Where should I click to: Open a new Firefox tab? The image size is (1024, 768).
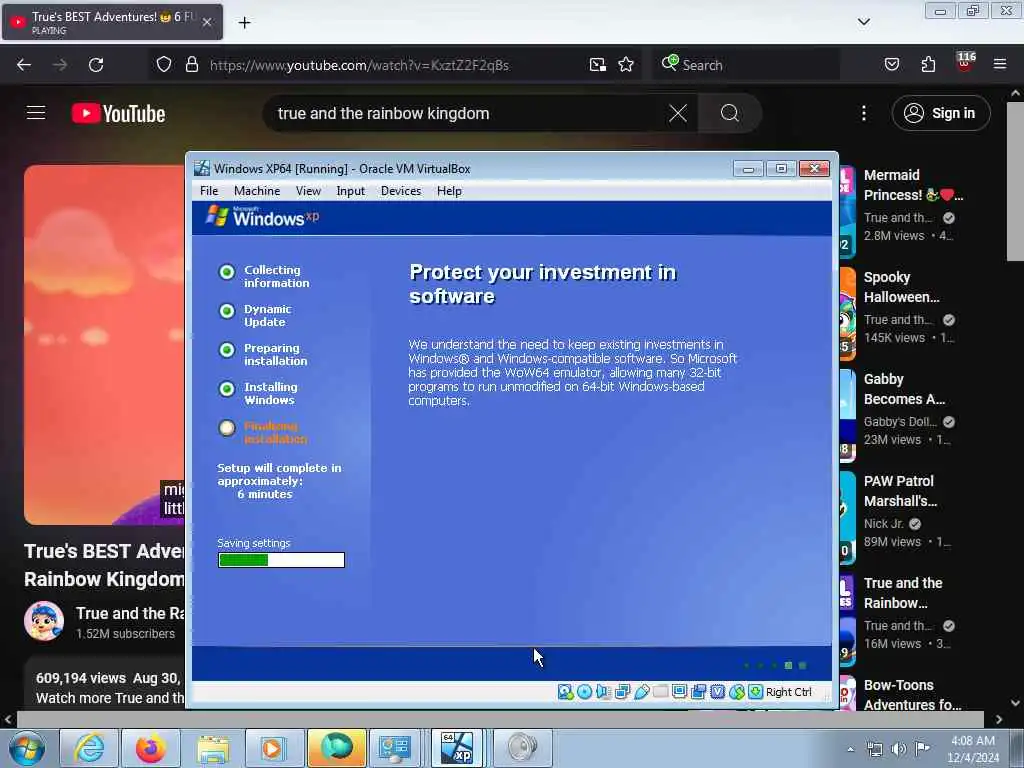[244, 23]
